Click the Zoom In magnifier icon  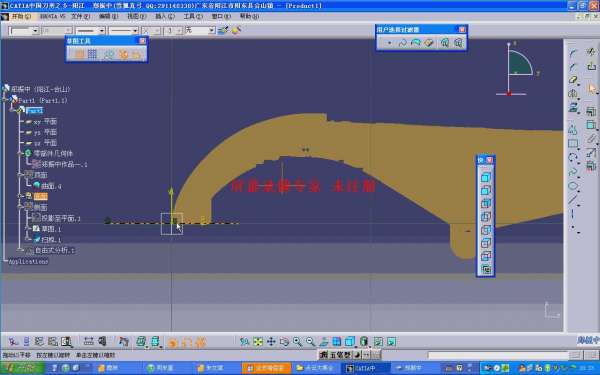click(x=297, y=342)
